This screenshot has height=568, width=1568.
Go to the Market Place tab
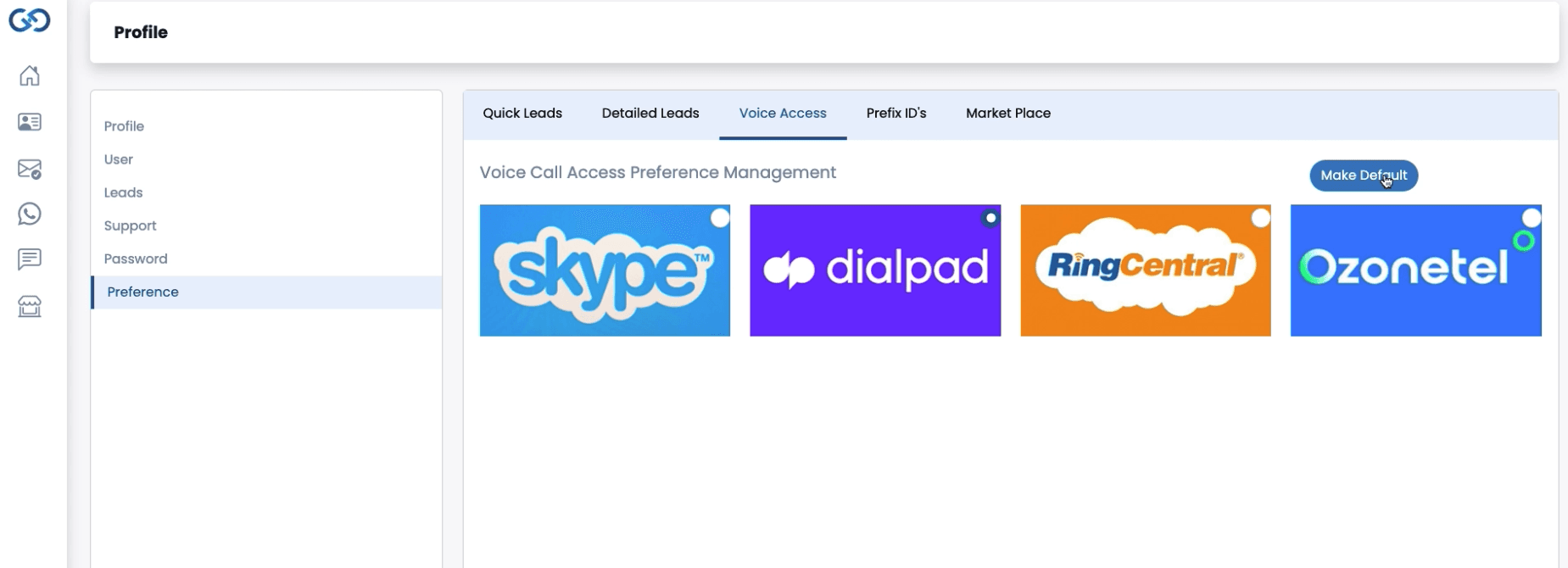click(1007, 114)
